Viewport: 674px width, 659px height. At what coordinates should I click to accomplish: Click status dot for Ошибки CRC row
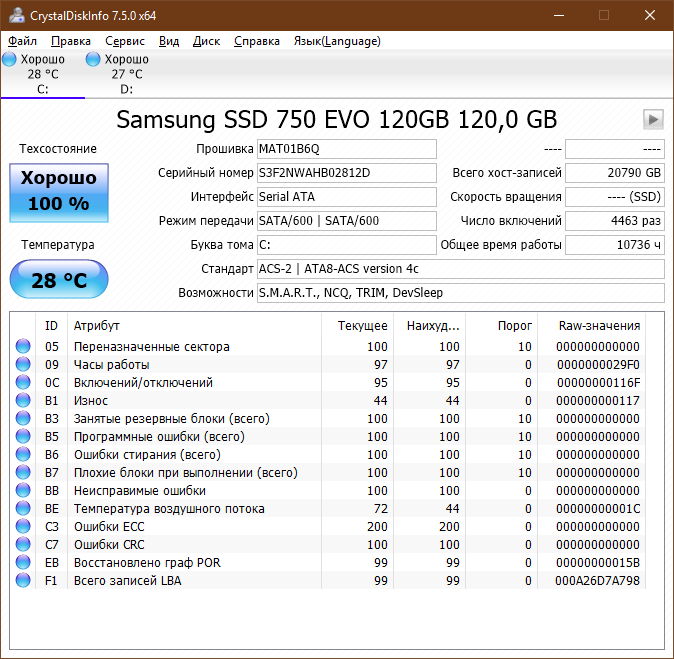coord(23,545)
